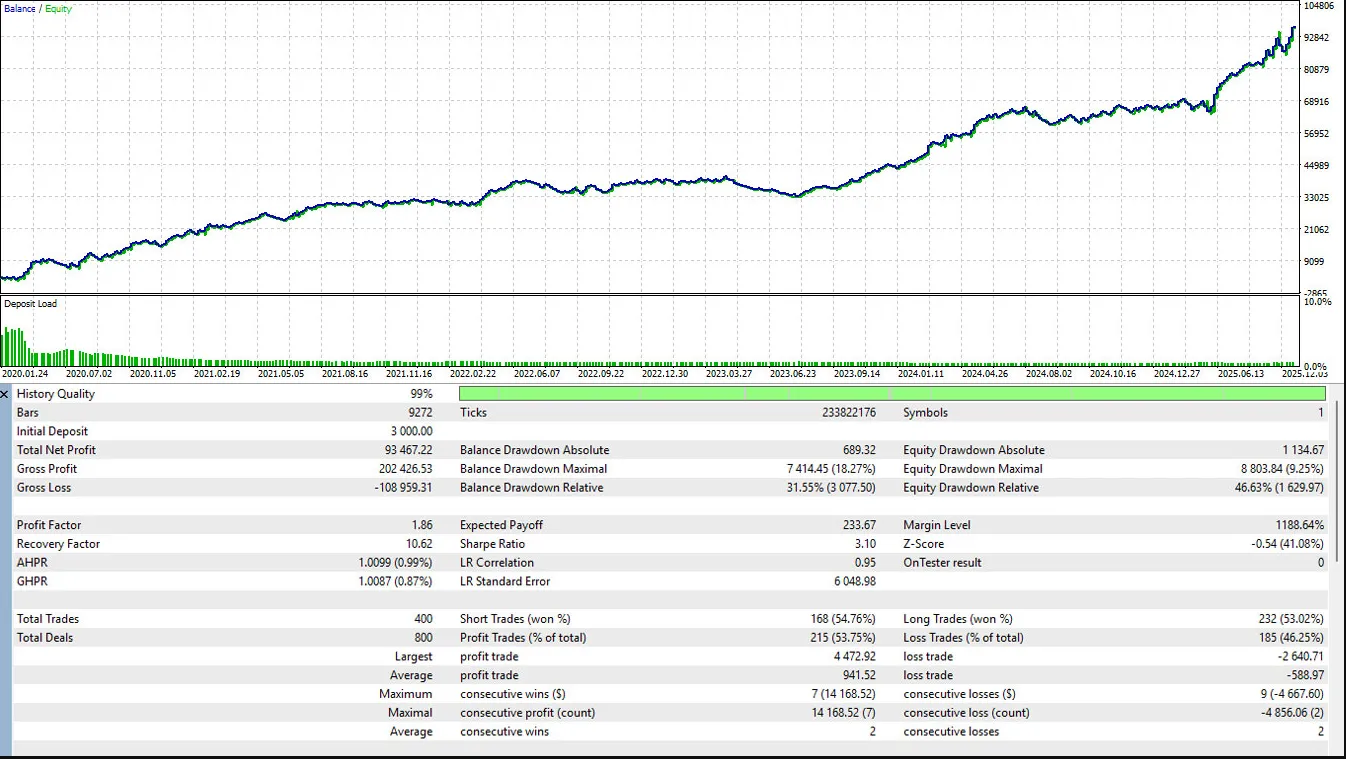Select the History Quality 99% value
This screenshot has height=759, width=1346.
421,394
